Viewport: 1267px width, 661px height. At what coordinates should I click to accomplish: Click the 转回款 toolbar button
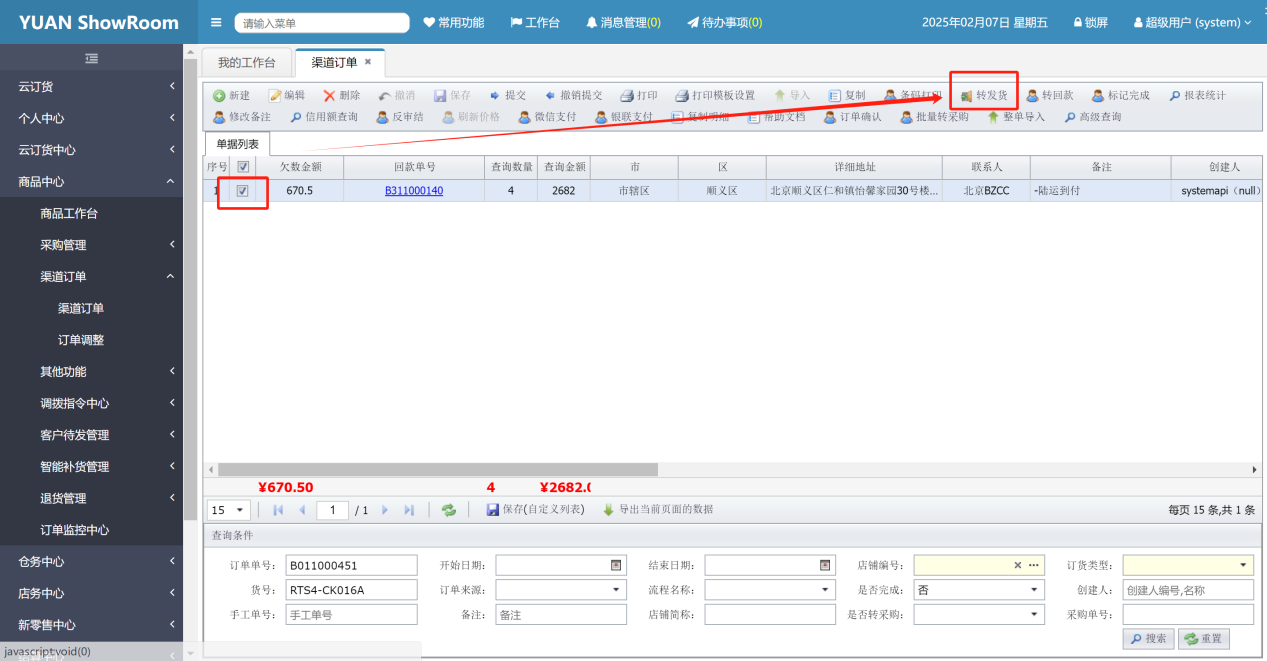pyautogui.click(x=1049, y=95)
